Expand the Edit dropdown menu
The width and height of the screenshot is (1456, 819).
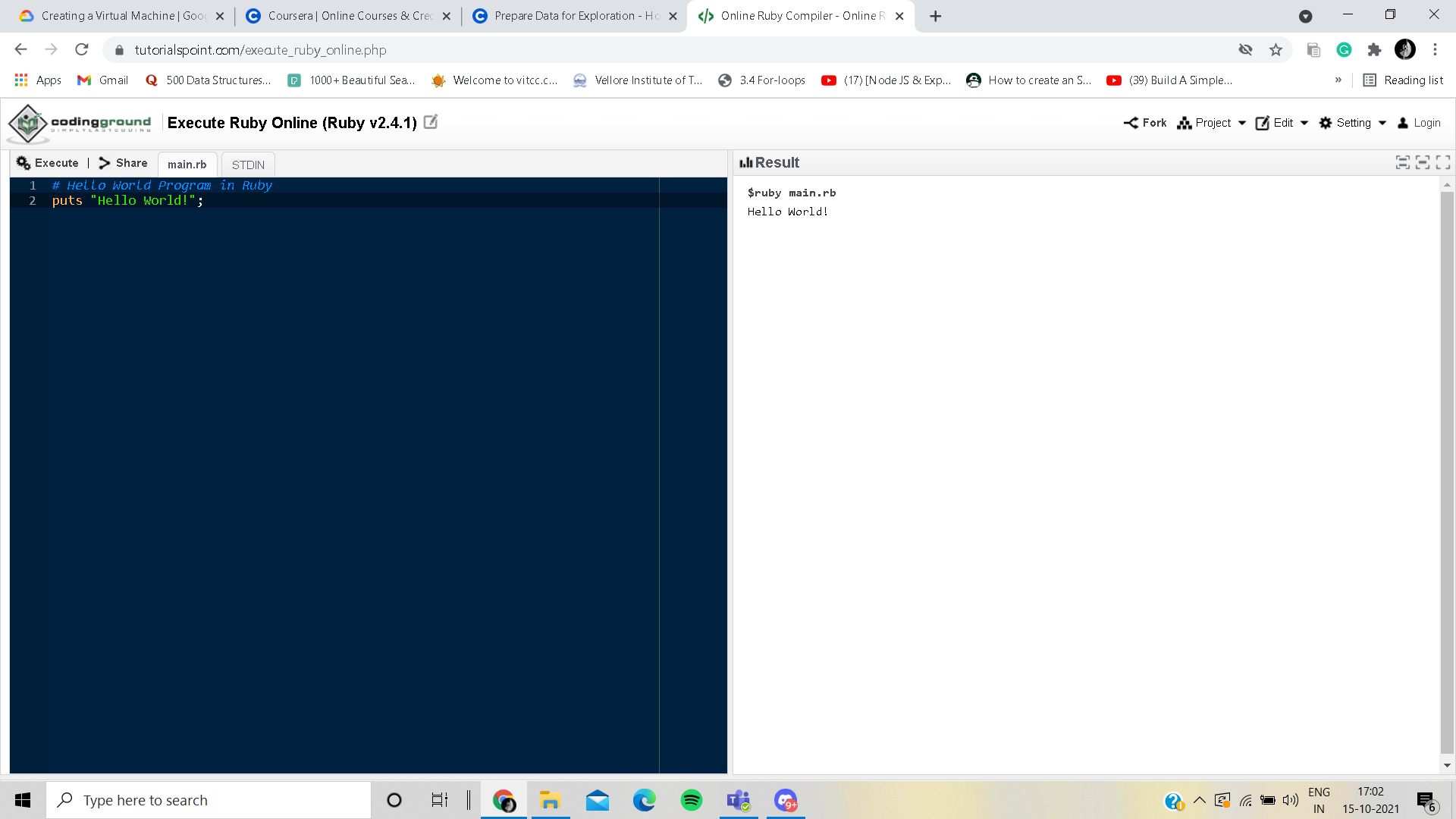pyautogui.click(x=1282, y=123)
